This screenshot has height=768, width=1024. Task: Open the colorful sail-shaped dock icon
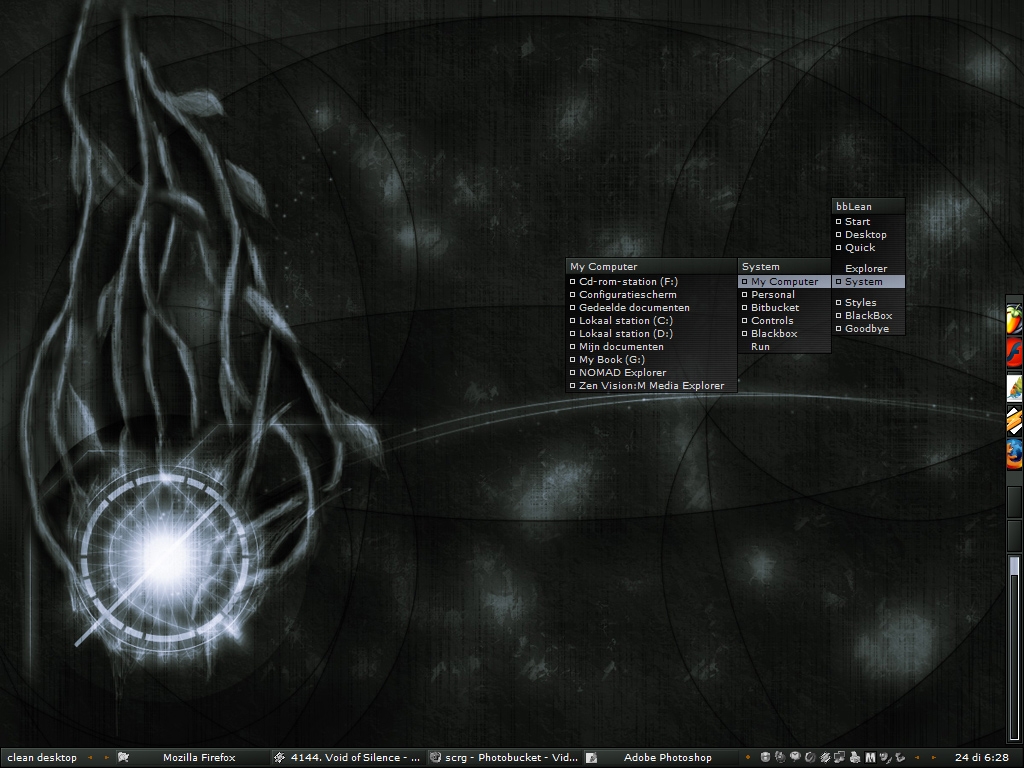pos(1014,387)
